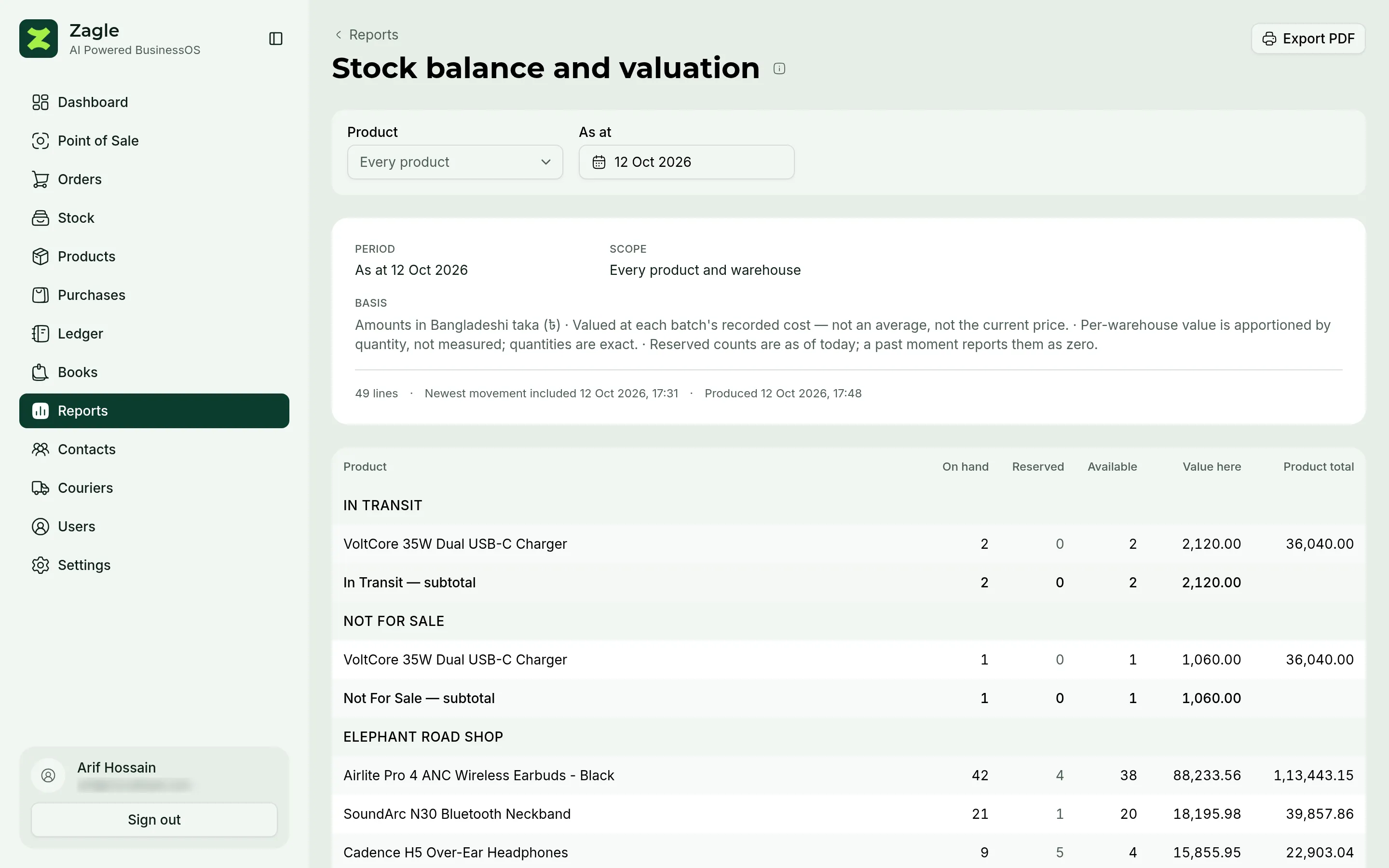This screenshot has width=1389, height=868.
Task: Click the Sign out button
Action: coord(154,820)
